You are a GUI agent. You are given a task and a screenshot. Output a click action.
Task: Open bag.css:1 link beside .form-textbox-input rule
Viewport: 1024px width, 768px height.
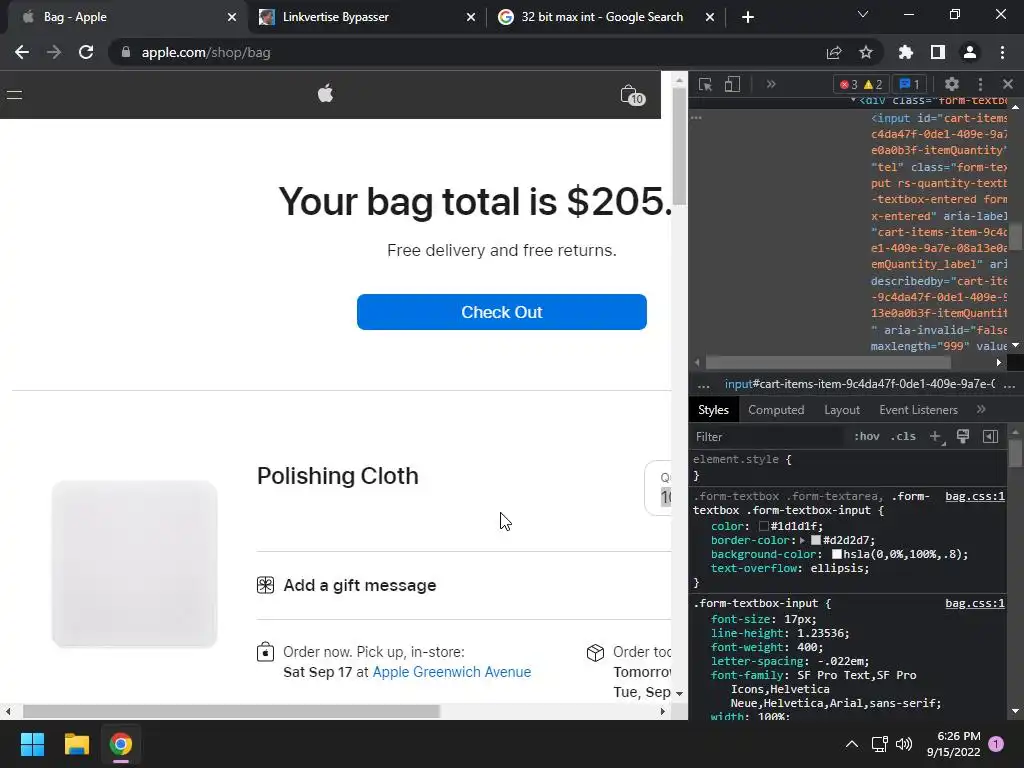point(974,603)
